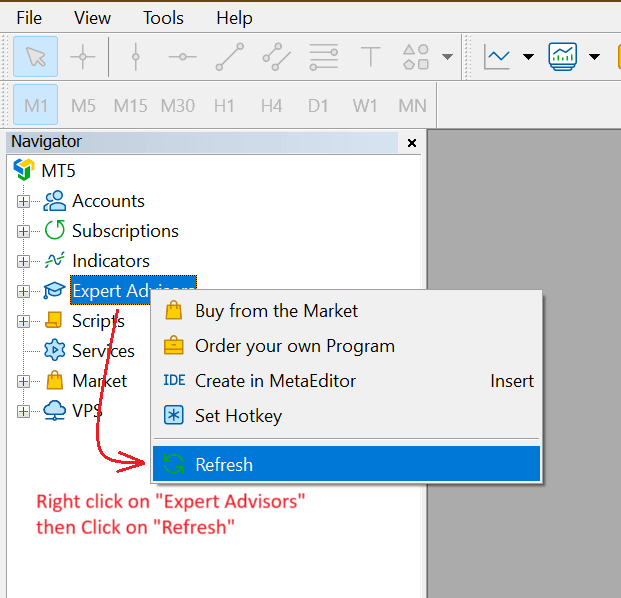The height and width of the screenshot is (598, 621).
Task: Click the Navigator panel title bar
Action: tap(202, 142)
